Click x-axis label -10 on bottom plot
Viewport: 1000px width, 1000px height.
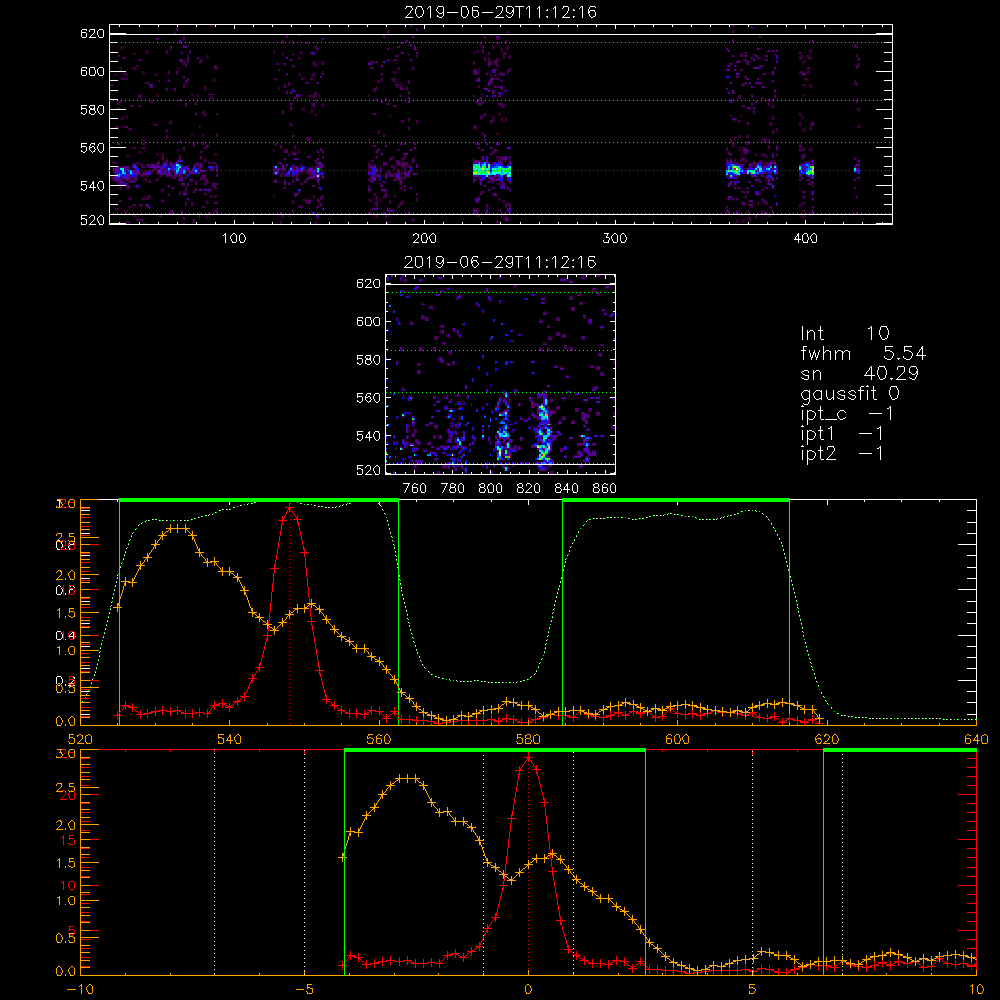(x=80, y=990)
